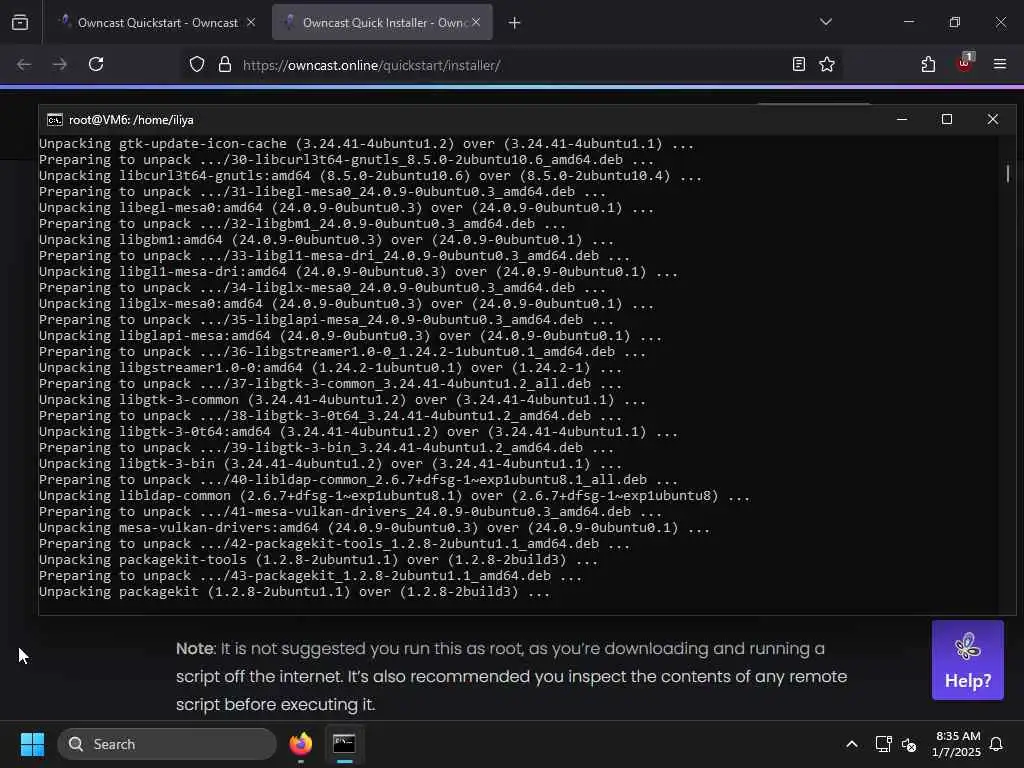
Task: Open Firefox from the taskbar
Action: tap(301, 744)
